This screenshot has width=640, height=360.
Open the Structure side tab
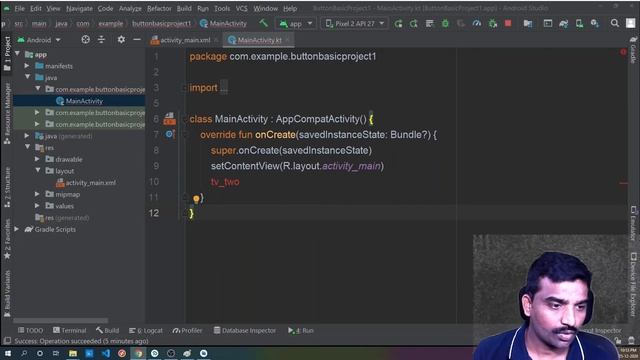pyautogui.click(x=7, y=188)
